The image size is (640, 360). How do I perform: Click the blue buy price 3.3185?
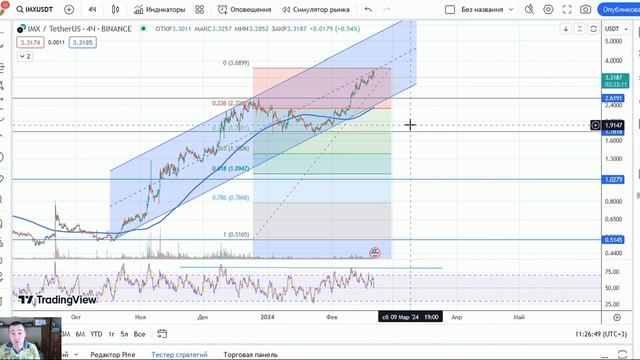tap(82, 42)
